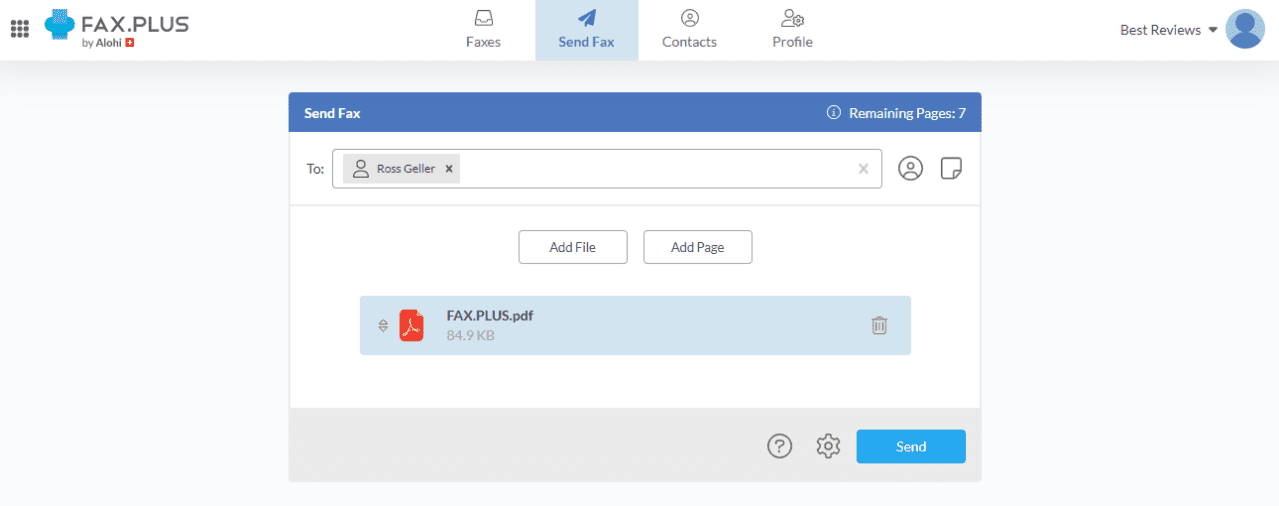1279x506 pixels.
Task: Open fax settings gear icon
Action: pyautogui.click(x=828, y=446)
